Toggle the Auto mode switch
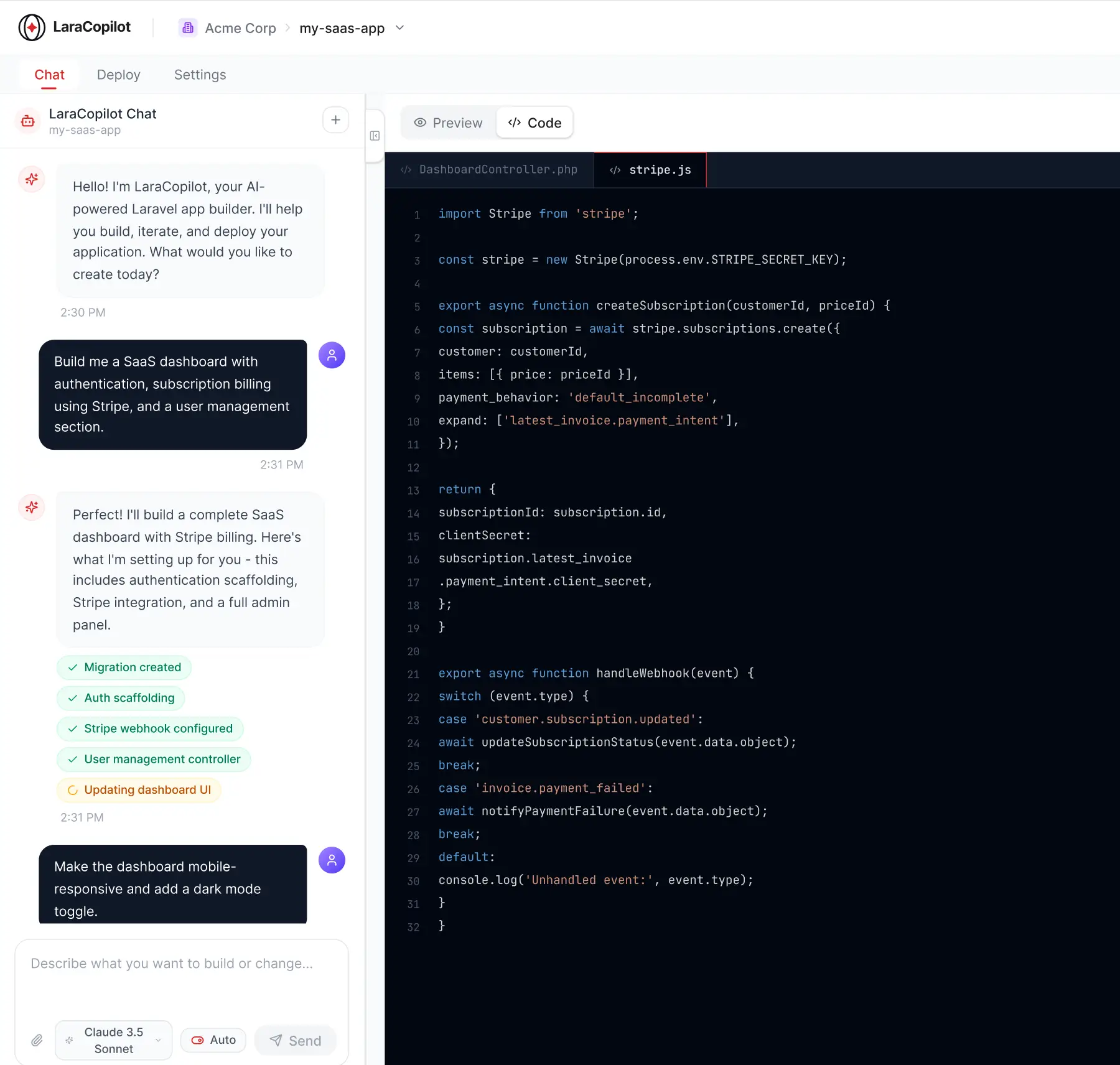This screenshot has height=1065, width=1120. pos(213,1040)
